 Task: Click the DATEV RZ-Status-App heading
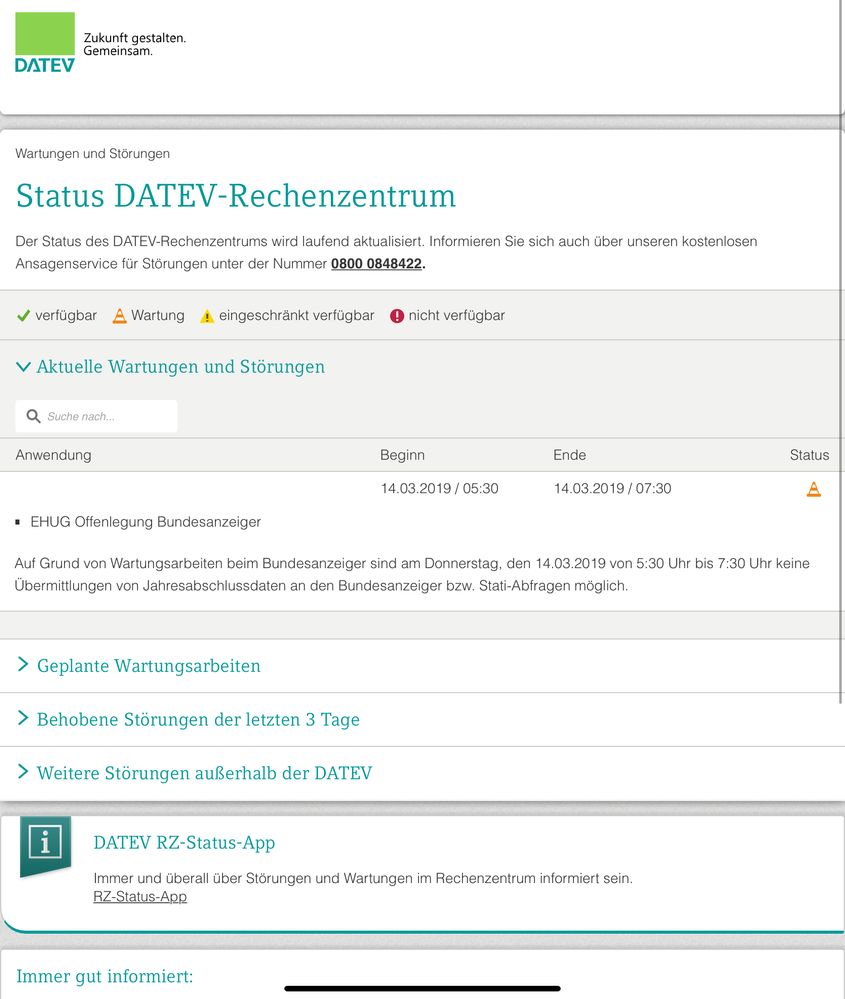pos(184,842)
